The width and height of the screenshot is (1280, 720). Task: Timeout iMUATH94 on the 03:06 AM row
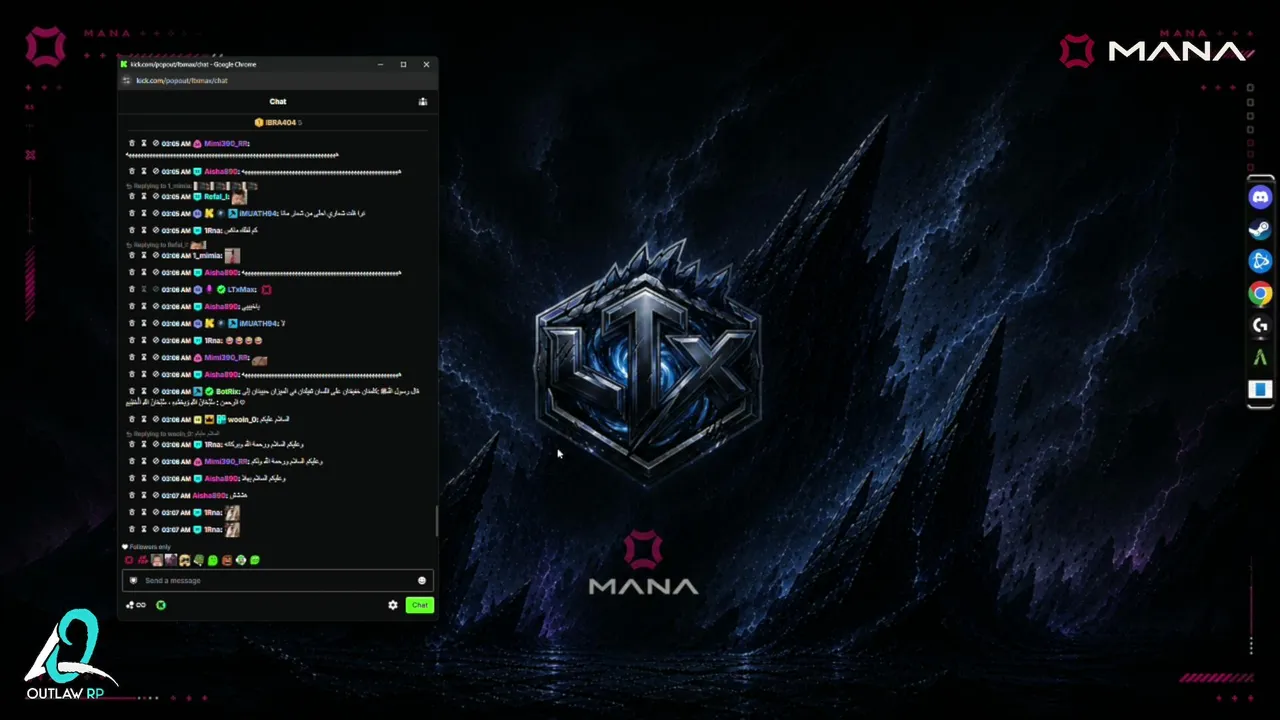point(143,323)
